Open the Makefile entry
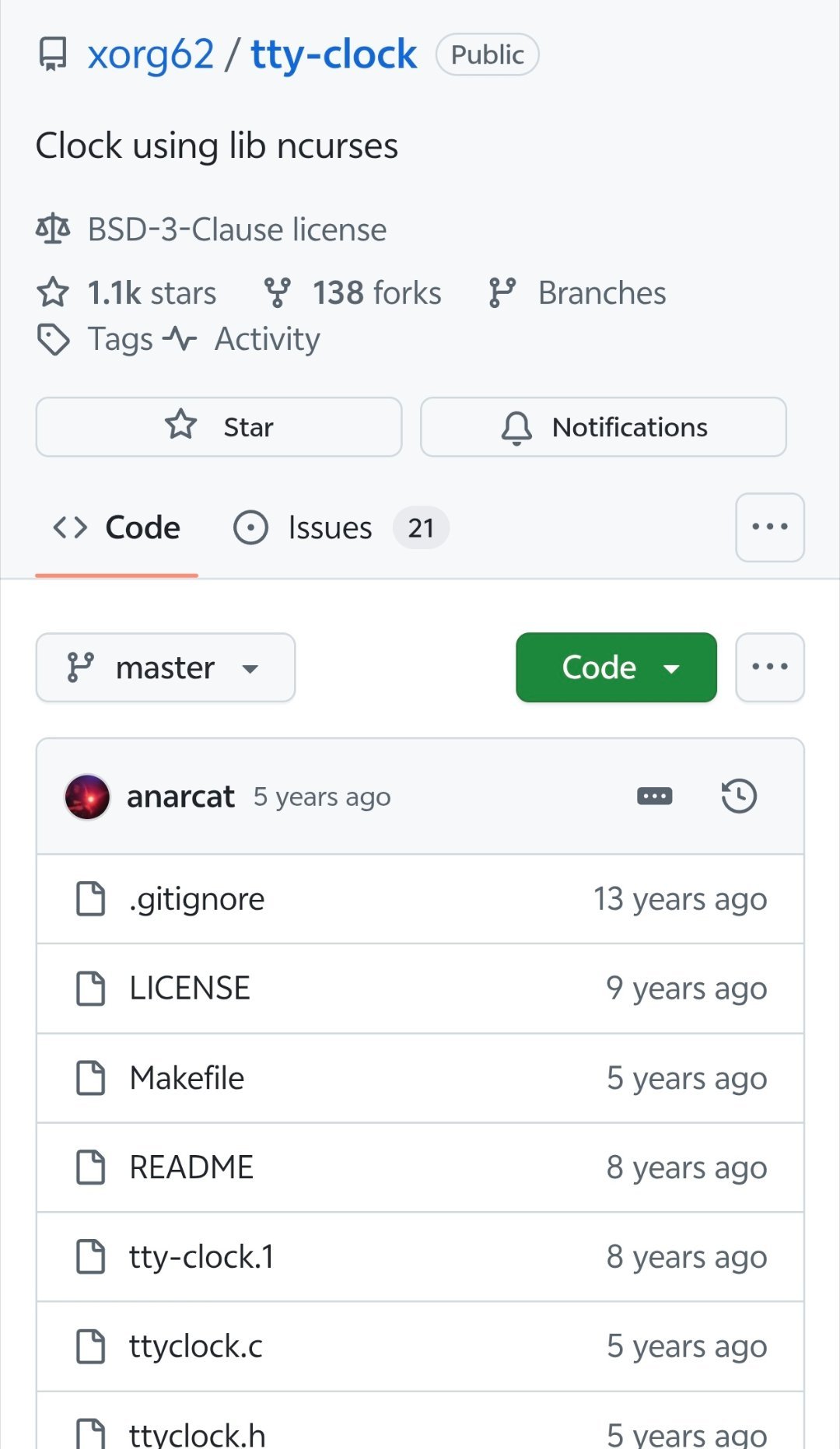Viewport: 840px width, 1449px height. click(187, 1078)
